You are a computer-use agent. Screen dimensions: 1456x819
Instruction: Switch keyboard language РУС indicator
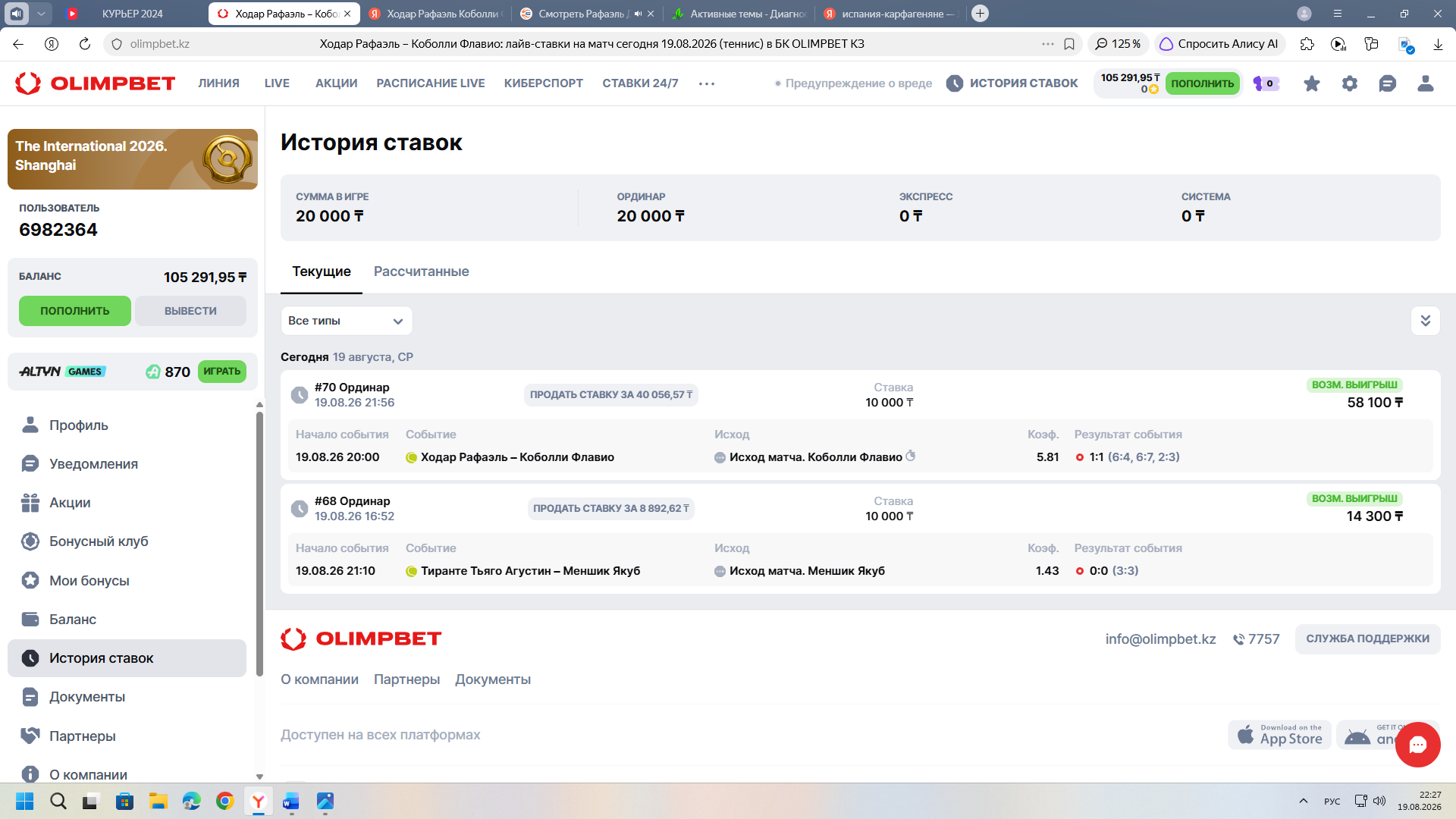tap(1332, 801)
